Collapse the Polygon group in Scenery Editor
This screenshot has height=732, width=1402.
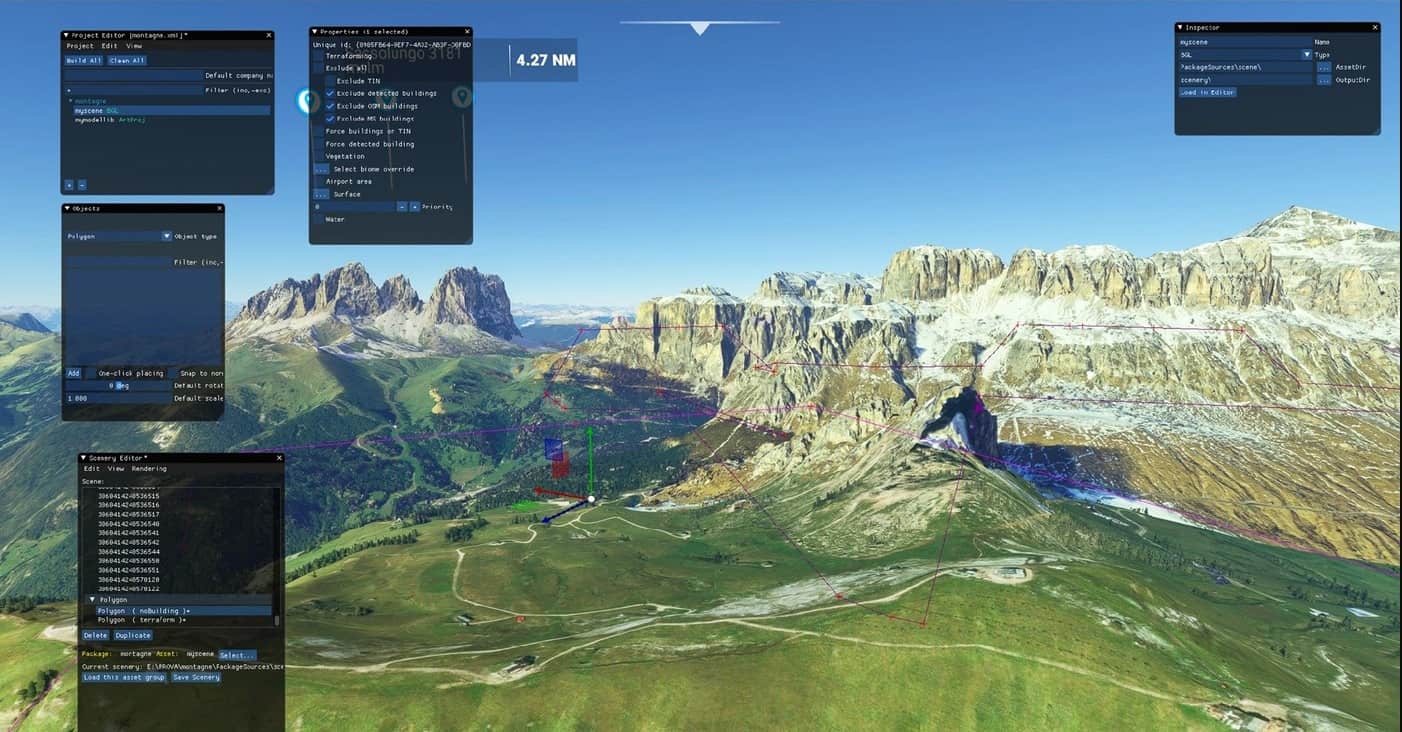92,599
